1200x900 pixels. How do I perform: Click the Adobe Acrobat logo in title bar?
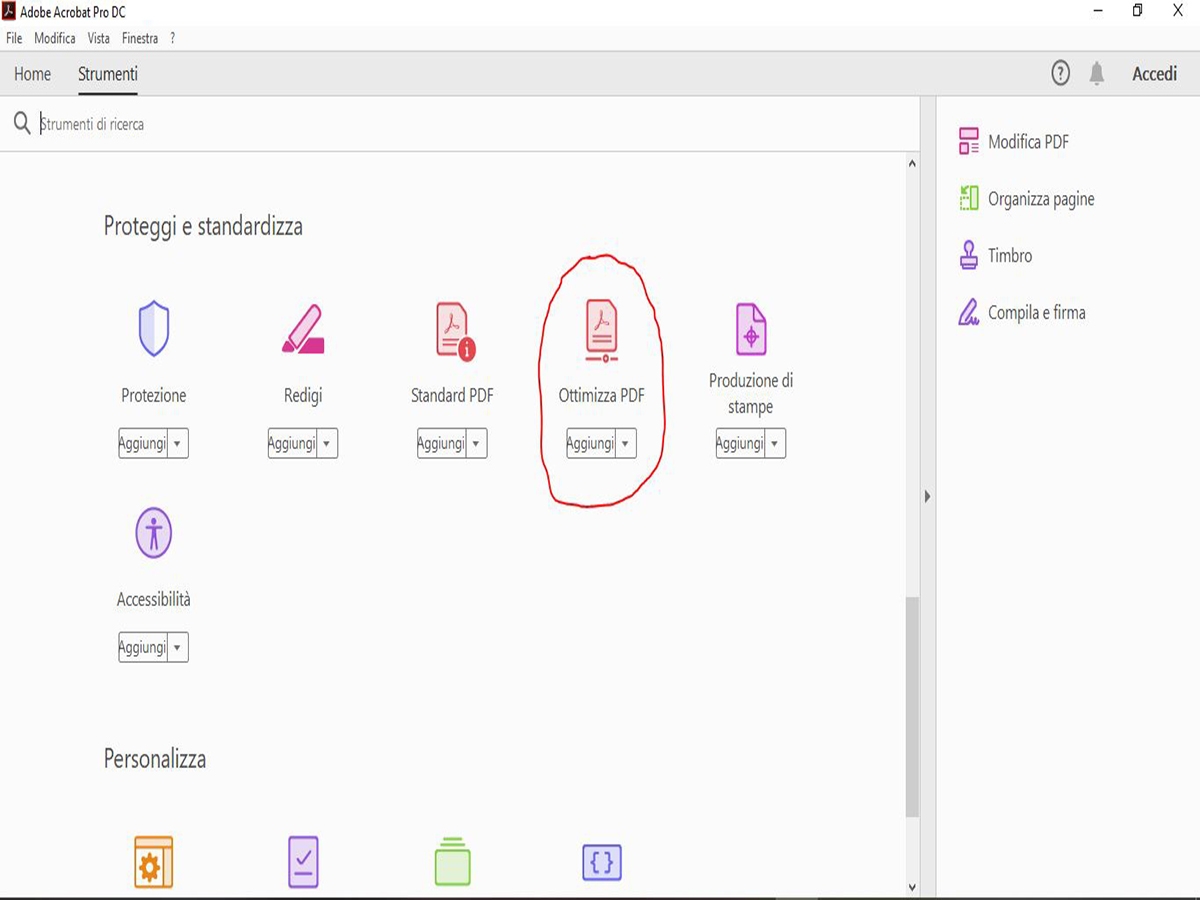[x=9, y=11]
